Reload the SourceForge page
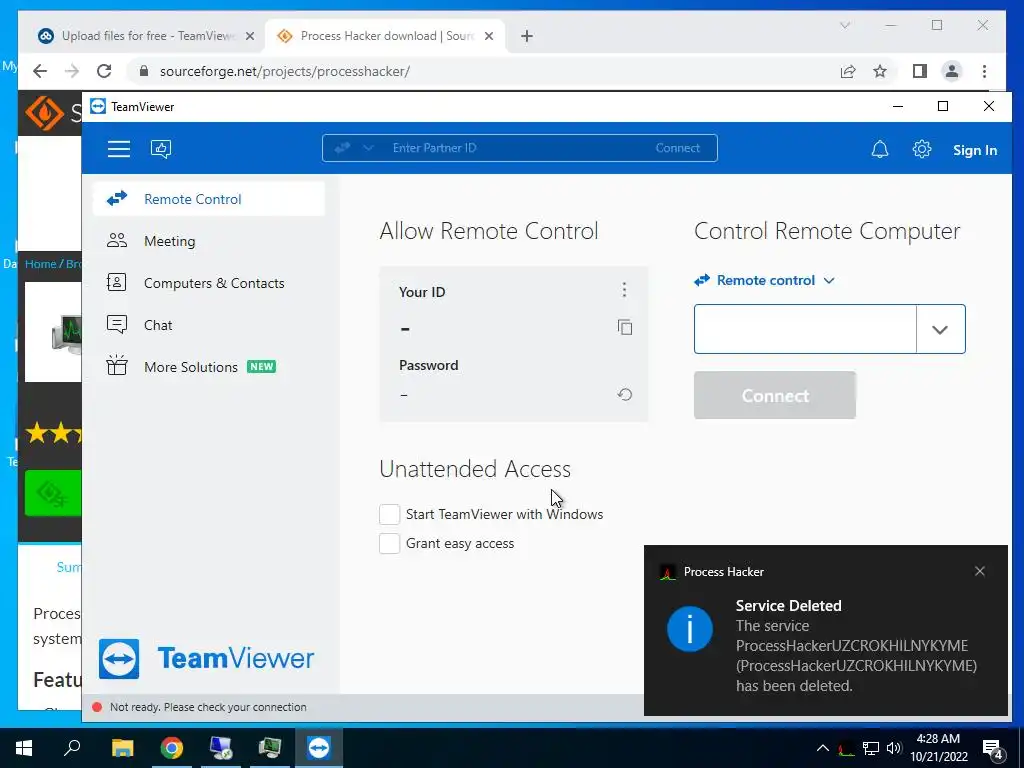This screenshot has width=1024, height=768. point(104,71)
